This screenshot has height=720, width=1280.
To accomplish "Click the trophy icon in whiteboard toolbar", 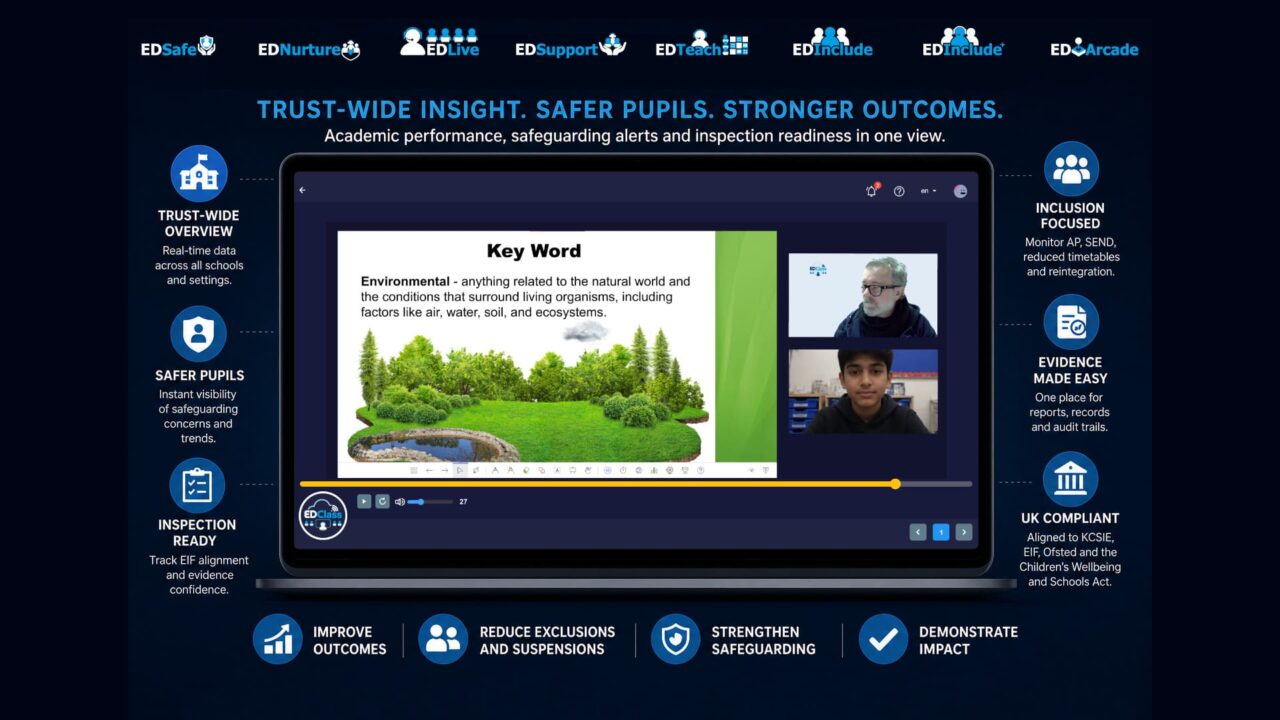I will click(x=685, y=470).
